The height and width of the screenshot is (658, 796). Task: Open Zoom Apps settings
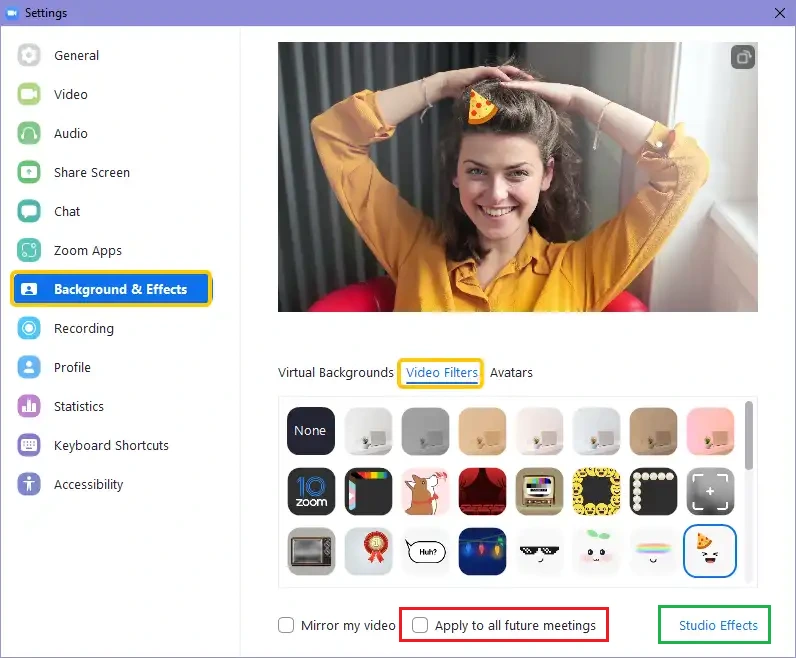pos(87,250)
